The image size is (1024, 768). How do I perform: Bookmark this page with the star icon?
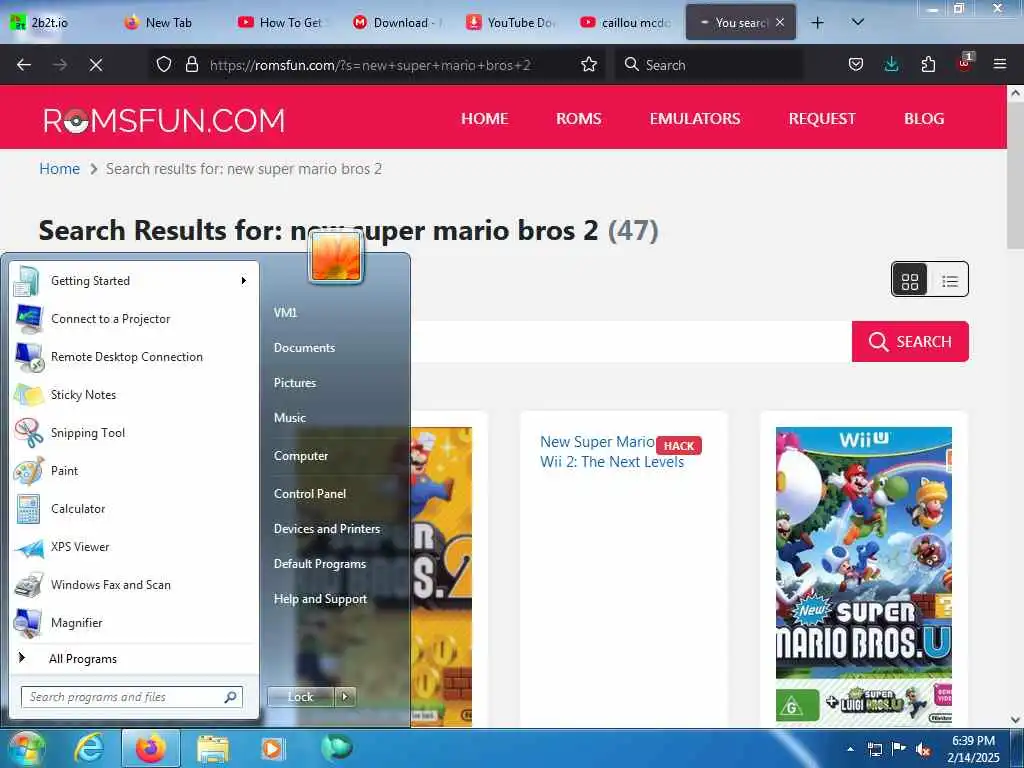click(x=589, y=65)
